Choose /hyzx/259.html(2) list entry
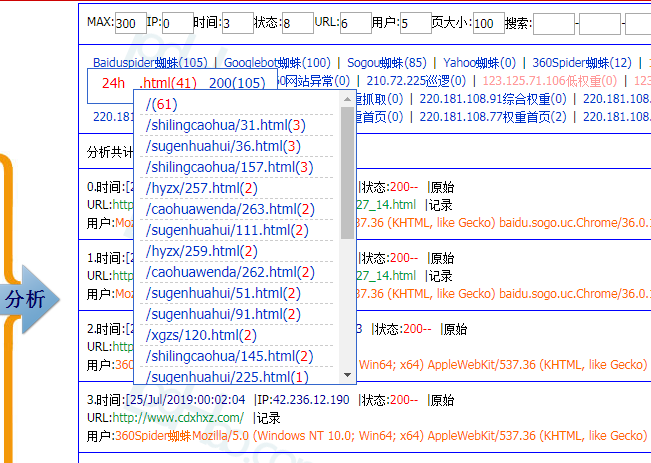The width and height of the screenshot is (651, 463). (x=201, y=251)
